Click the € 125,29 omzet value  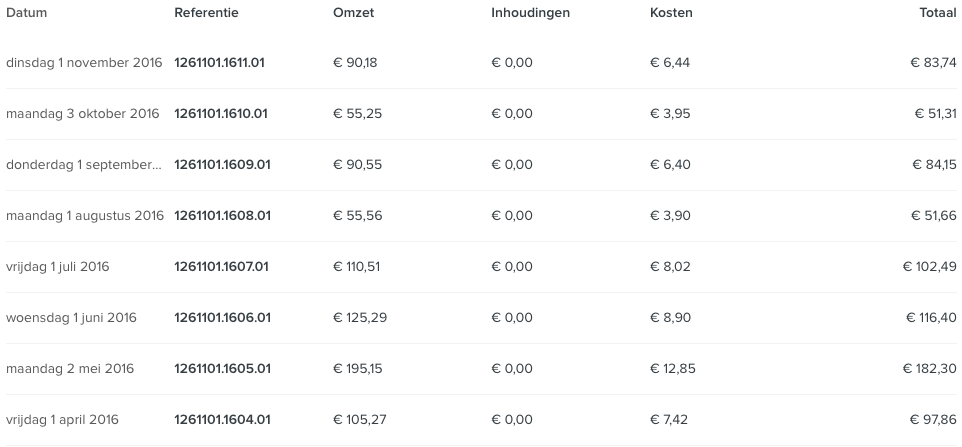(360, 317)
